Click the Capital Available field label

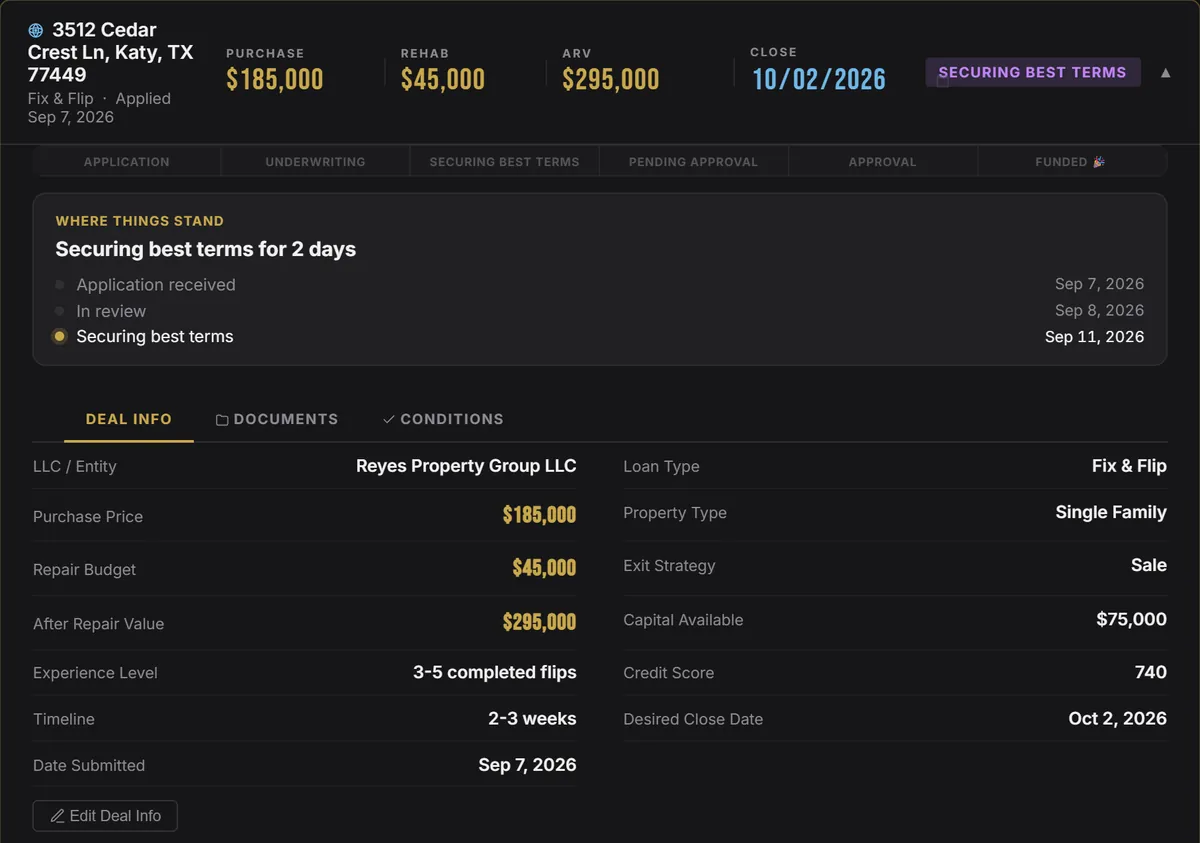pos(683,620)
